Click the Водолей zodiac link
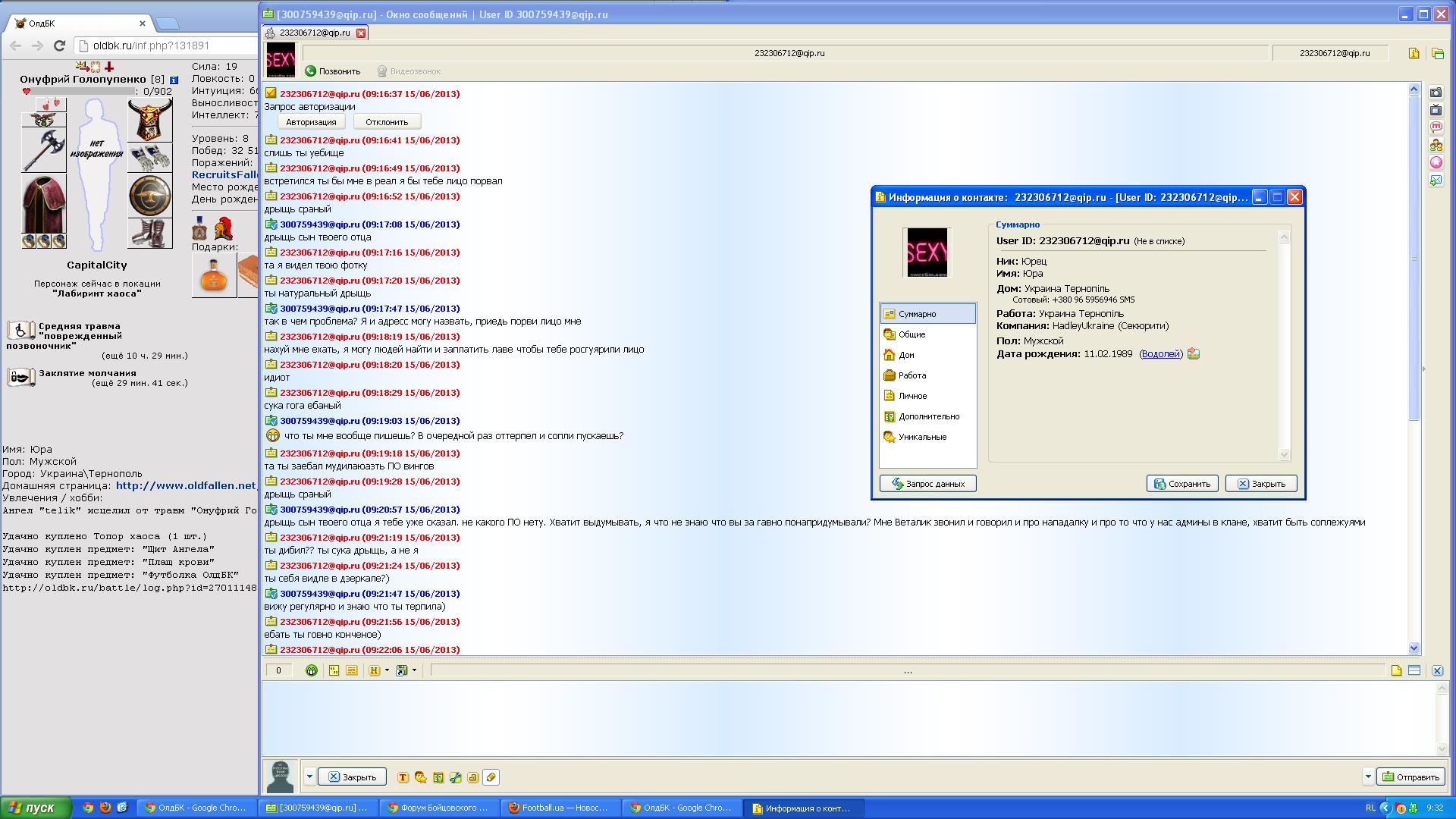The height and width of the screenshot is (819, 1456). point(1160,354)
